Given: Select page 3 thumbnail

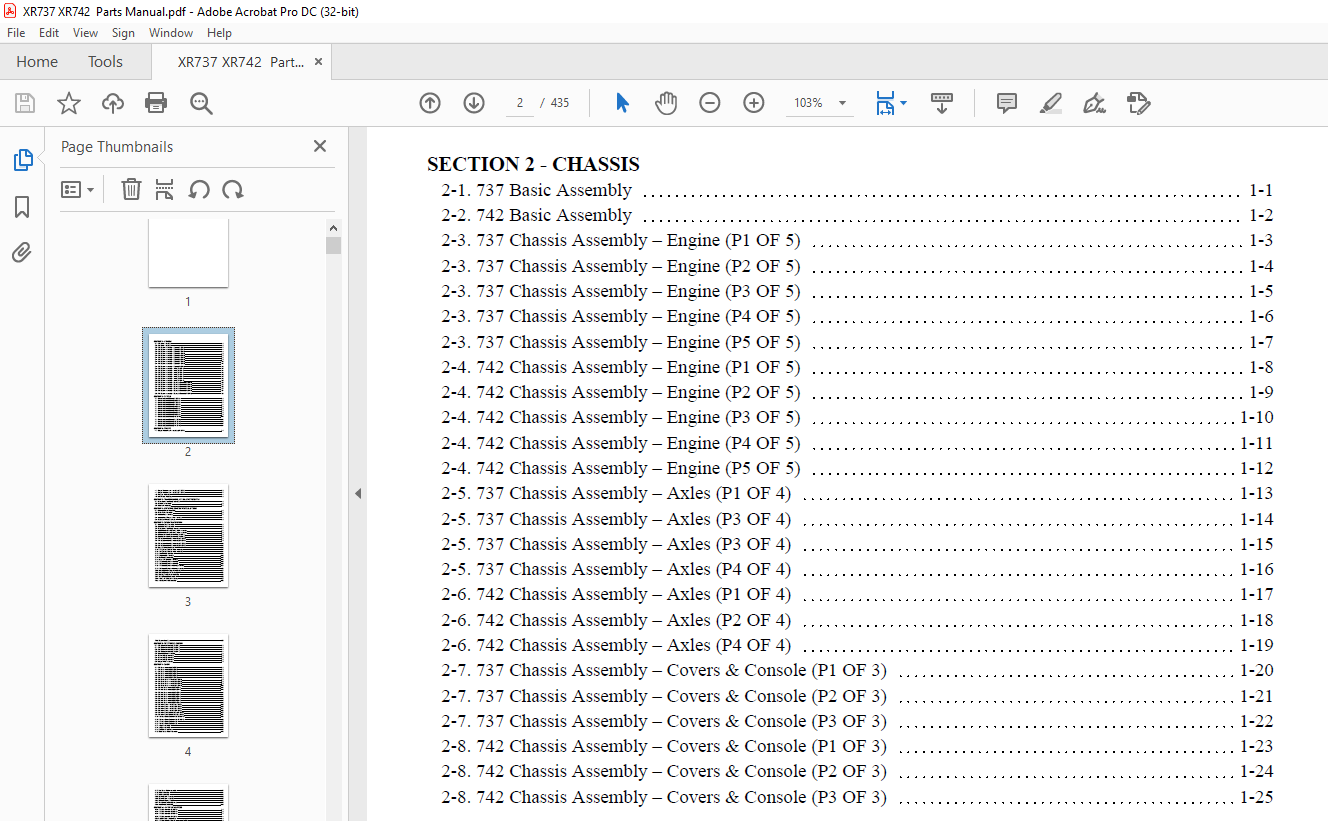Looking at the screenshot, I should point(188,536).
